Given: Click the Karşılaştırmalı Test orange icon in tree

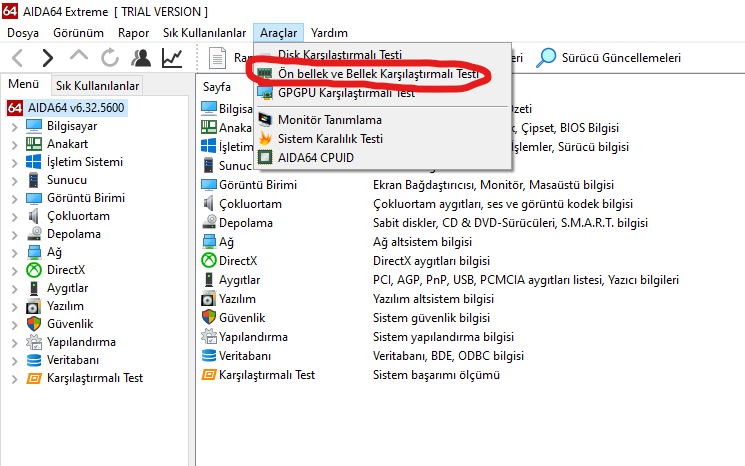Looking at the screenshot, I should (x=34, y=378).
